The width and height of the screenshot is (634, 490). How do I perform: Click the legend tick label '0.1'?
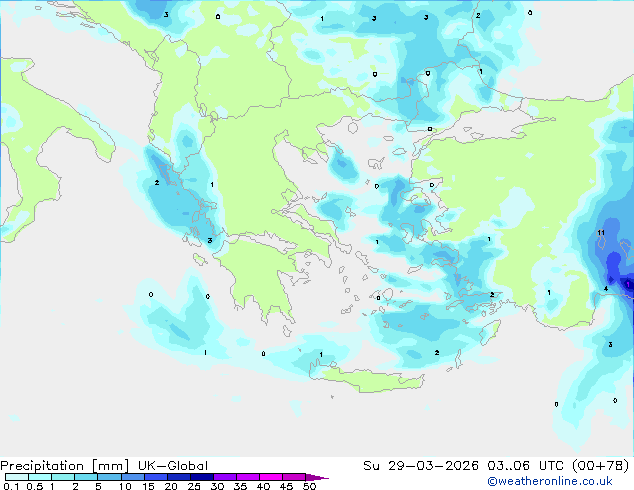tap(10, 486)
